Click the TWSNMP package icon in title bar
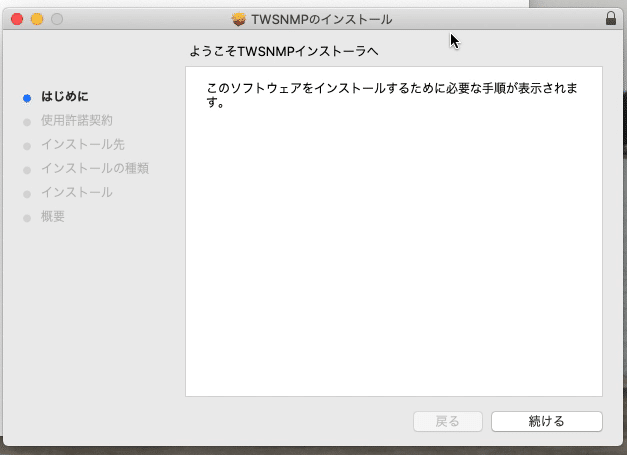627x455 pixels. pyautogui.click(x=239, y=19)
